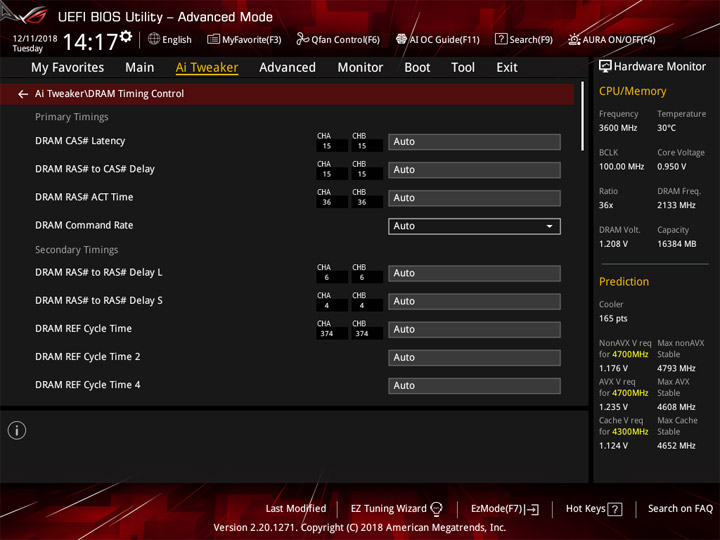Open the Monitor tab
The image size is (720, 540).
360,68
